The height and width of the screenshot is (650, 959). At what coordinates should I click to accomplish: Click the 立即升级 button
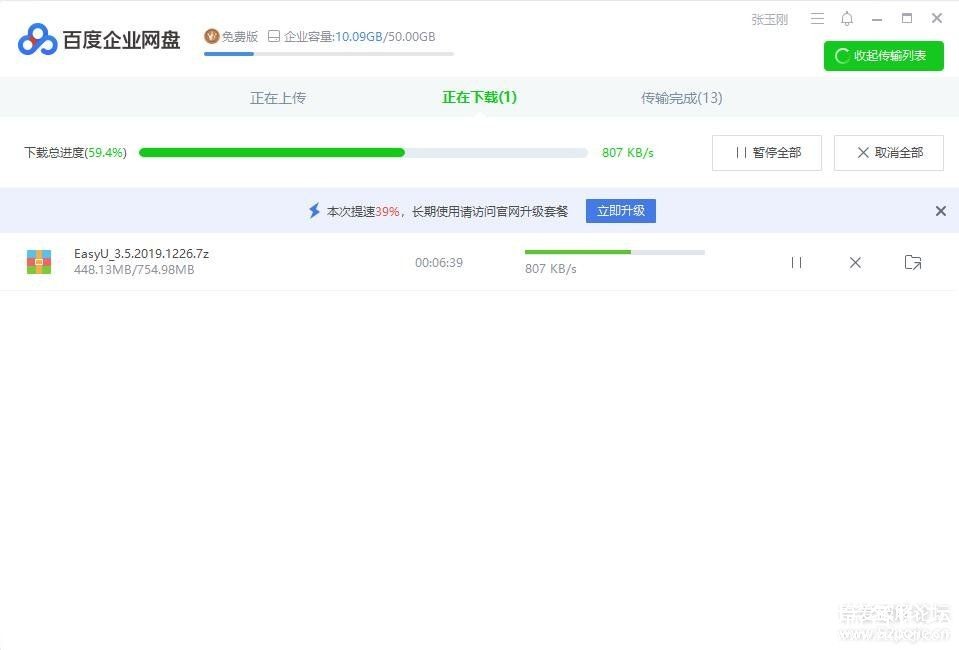pos(620,211)
